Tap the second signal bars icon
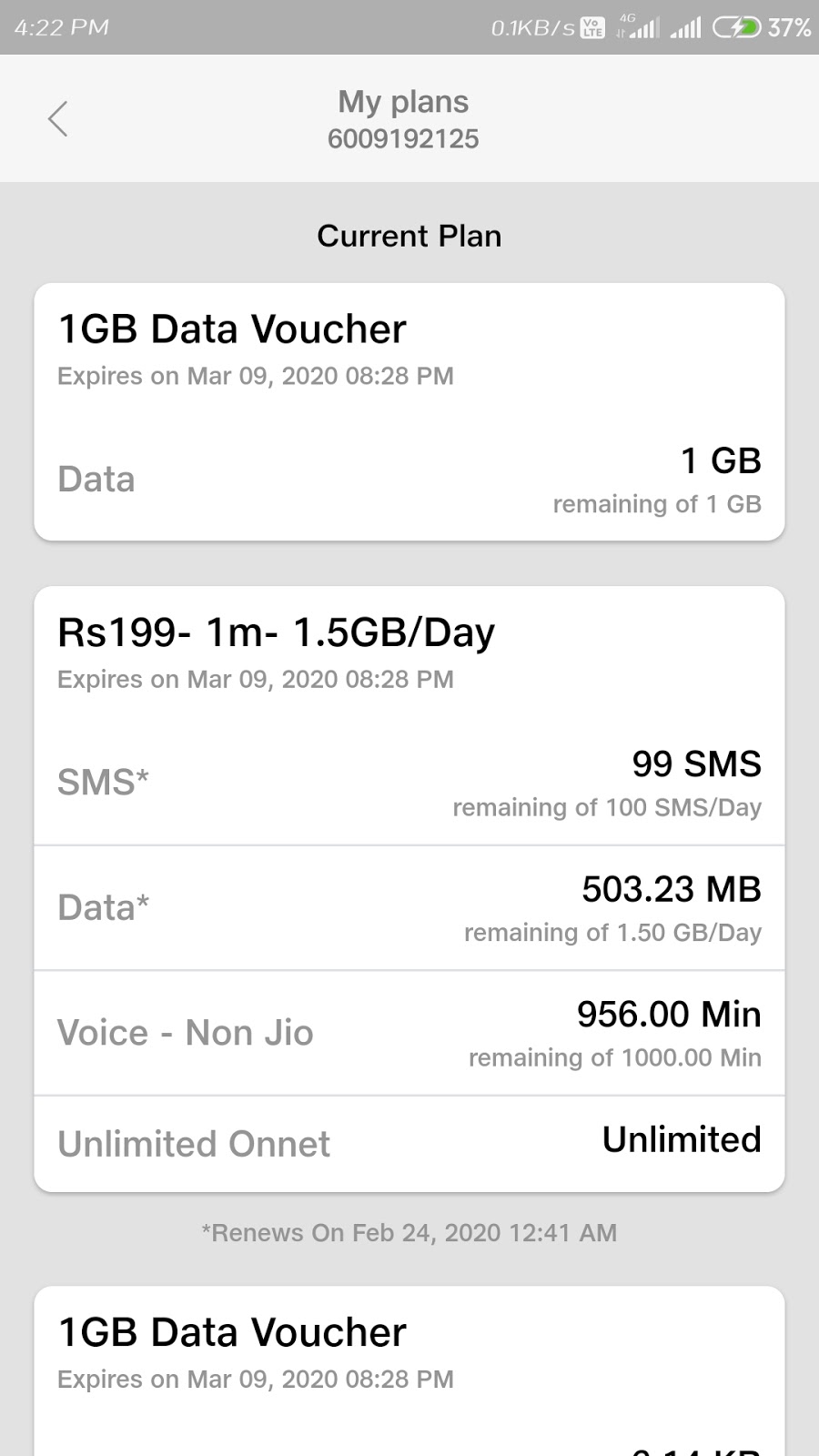This screenshot has height=1456, width=819. pos(685,28)
